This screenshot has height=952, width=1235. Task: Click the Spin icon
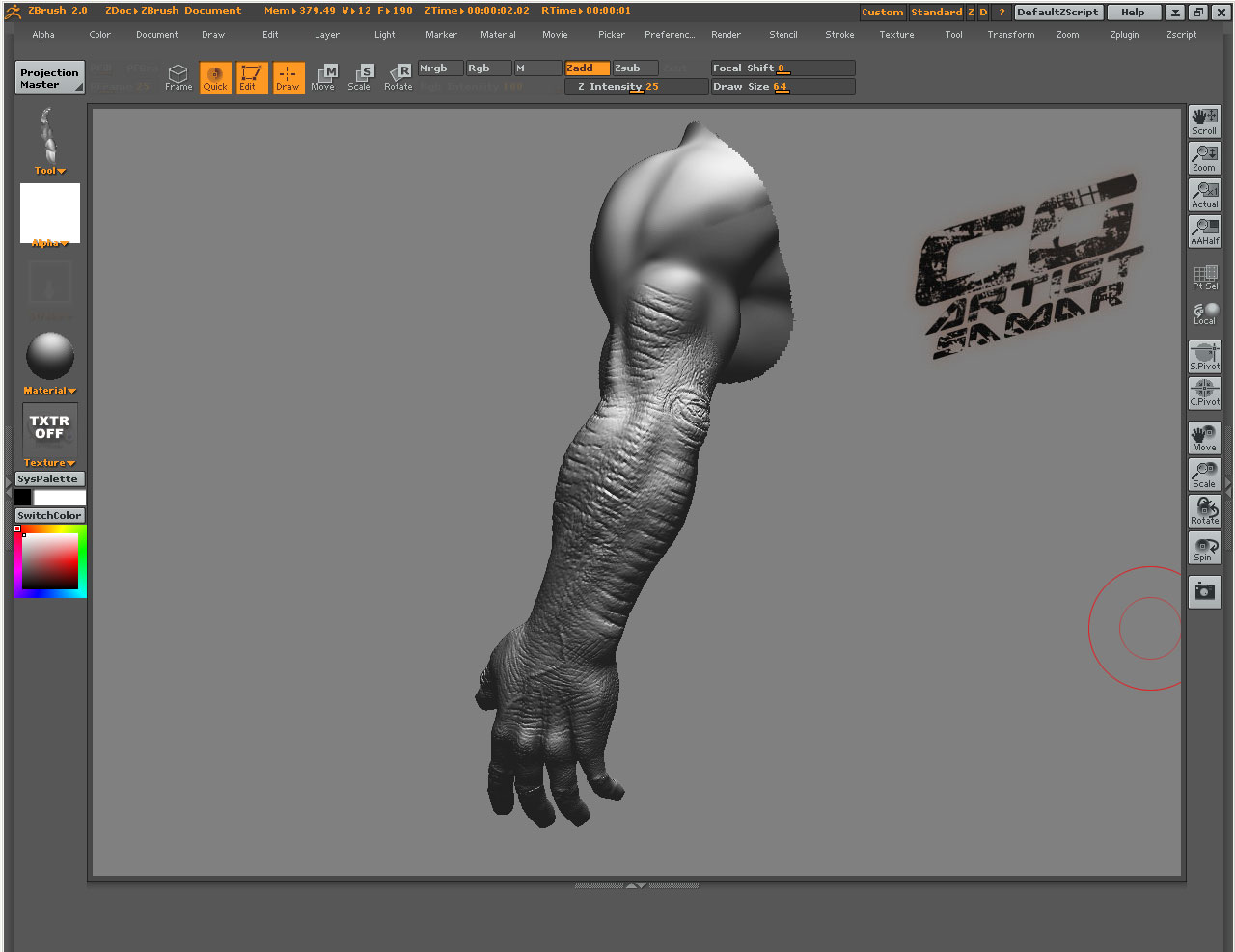coord(1204,547)
